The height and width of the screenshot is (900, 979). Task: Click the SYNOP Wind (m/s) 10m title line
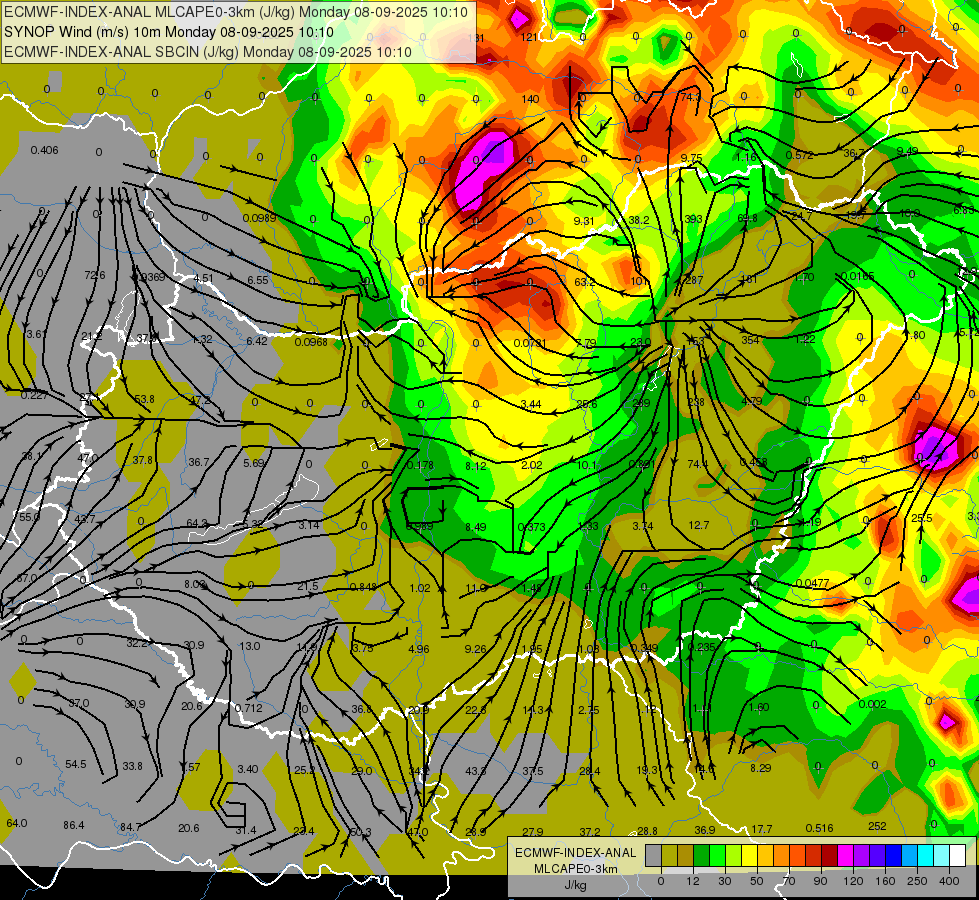click(x=169, y=32)
